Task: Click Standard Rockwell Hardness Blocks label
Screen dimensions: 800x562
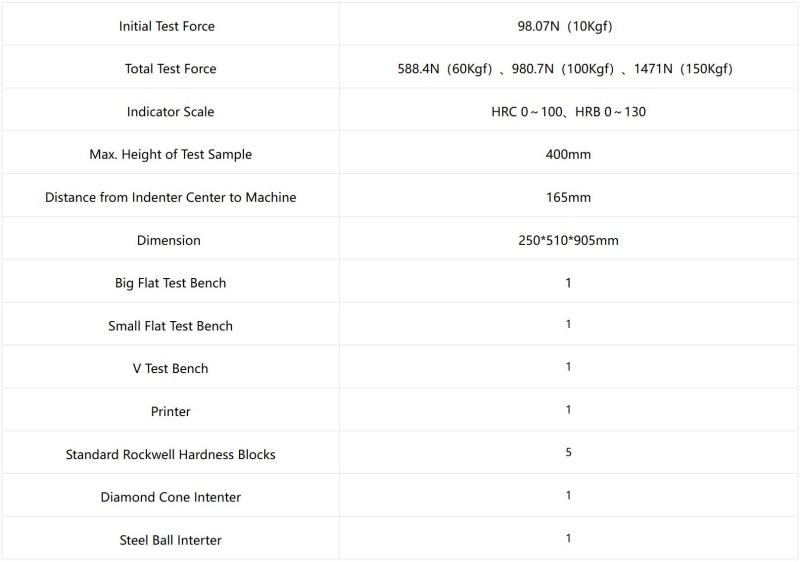Action: click(x=170, y=455)
